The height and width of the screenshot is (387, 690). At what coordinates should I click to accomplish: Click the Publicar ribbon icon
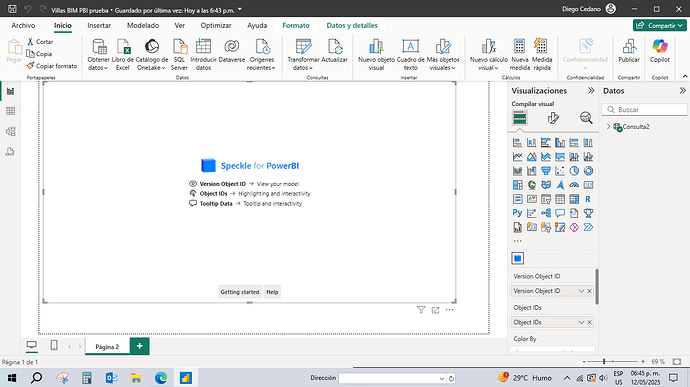(x=629, y=51)
